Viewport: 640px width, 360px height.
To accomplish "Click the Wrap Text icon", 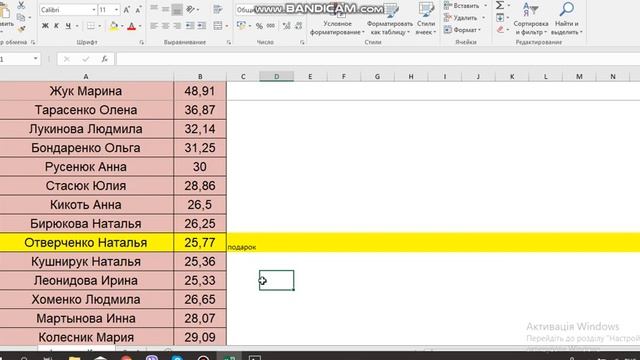I will 218,9.
